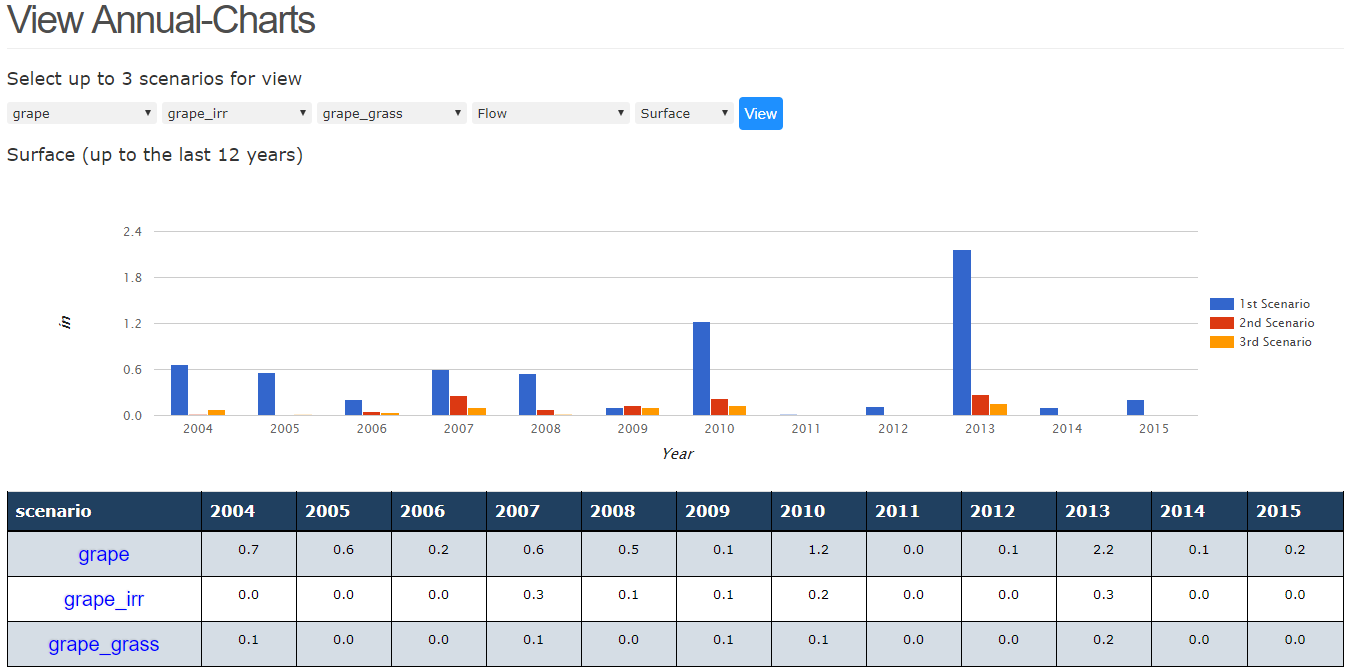Image resolution: width=1350 pixels, height=670 pixels.
Task: Click the 'Surface (up to the last 12 years)' caption
Action: [155, 155]
